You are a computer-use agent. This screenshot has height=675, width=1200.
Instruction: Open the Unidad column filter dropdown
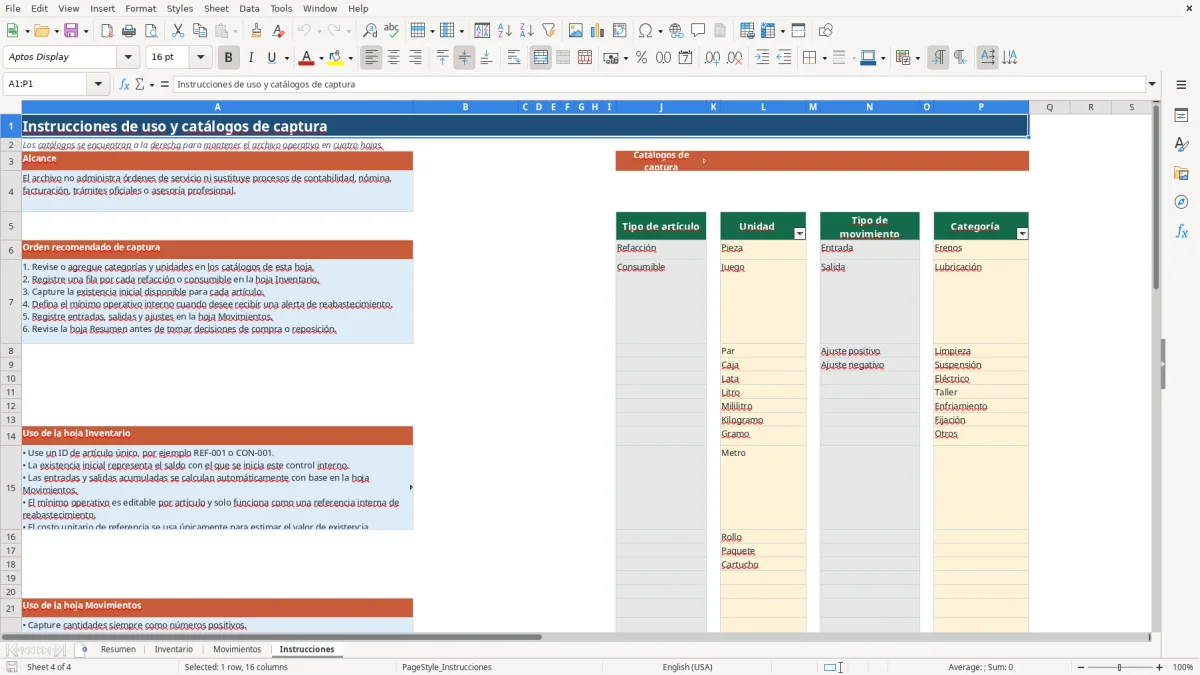click(799, 233)
